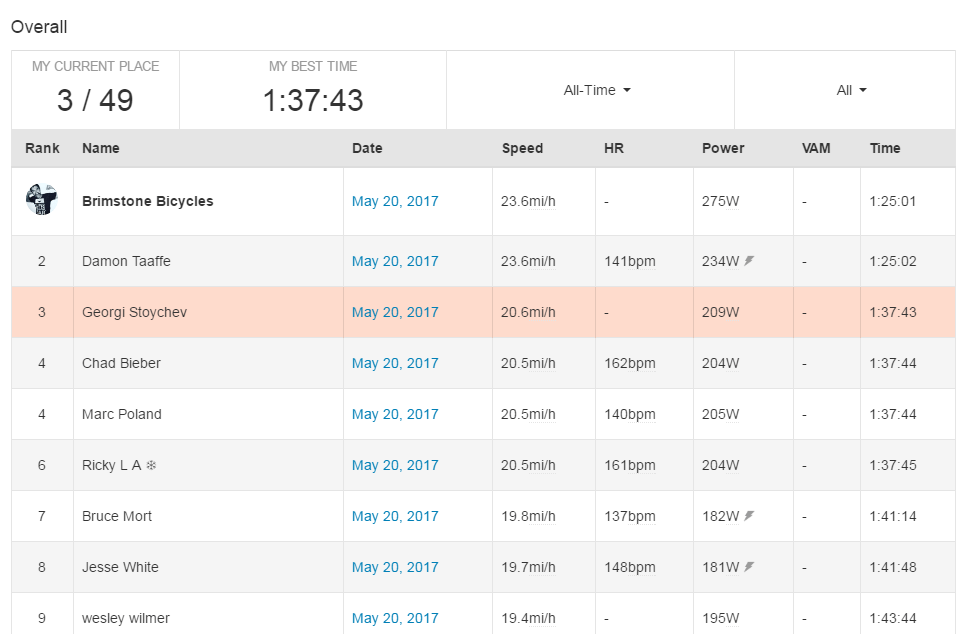Screen dimensions: 974x634
Task: Click the power meter icon beside 181W
Action: pyautogui.click(x=749, y=567)
